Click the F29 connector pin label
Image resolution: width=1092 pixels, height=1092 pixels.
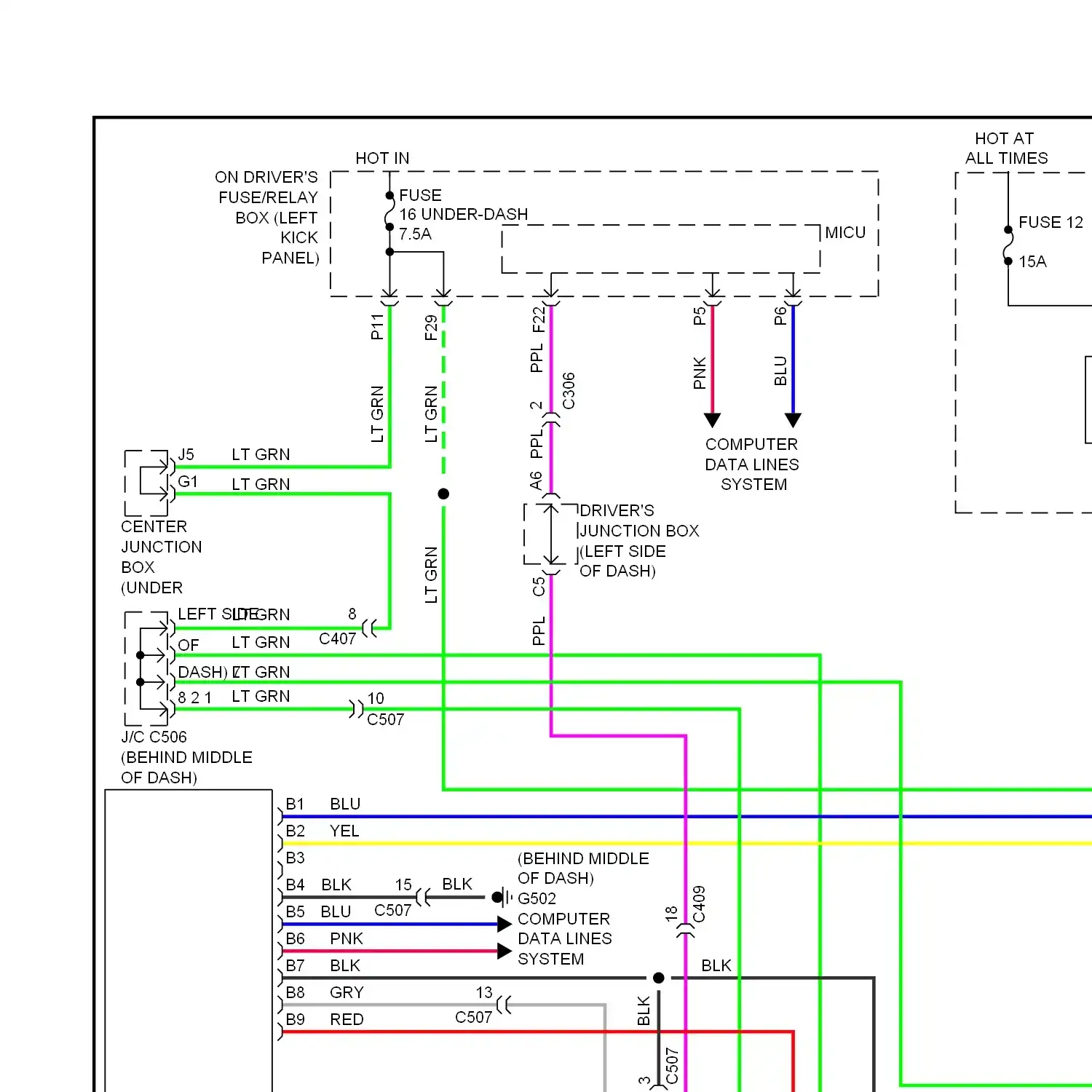point(431,327)
